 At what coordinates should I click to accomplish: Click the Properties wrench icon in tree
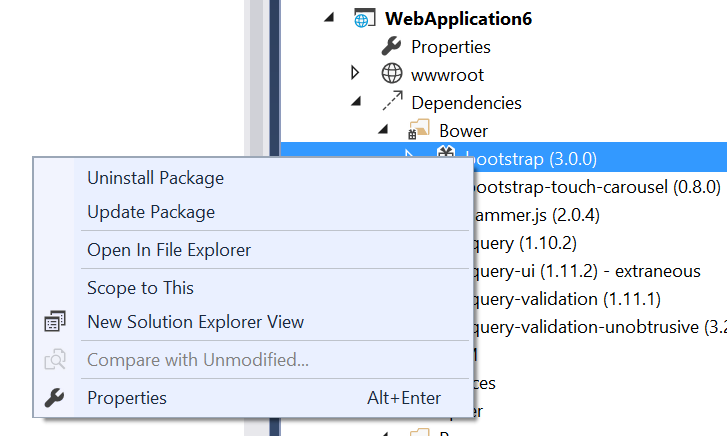[x=391, y=46]
